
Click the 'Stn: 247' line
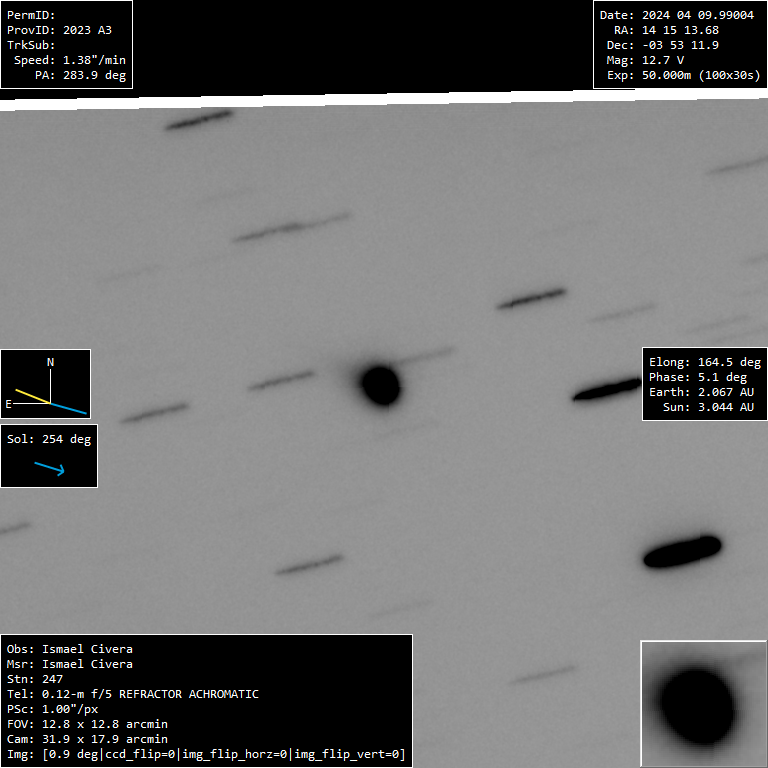pyautogui.click(x=35, y=679)
